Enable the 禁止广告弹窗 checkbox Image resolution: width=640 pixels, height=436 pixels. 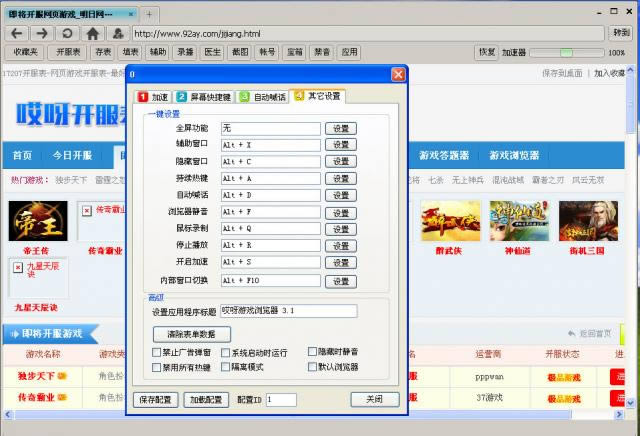(156, 353)
